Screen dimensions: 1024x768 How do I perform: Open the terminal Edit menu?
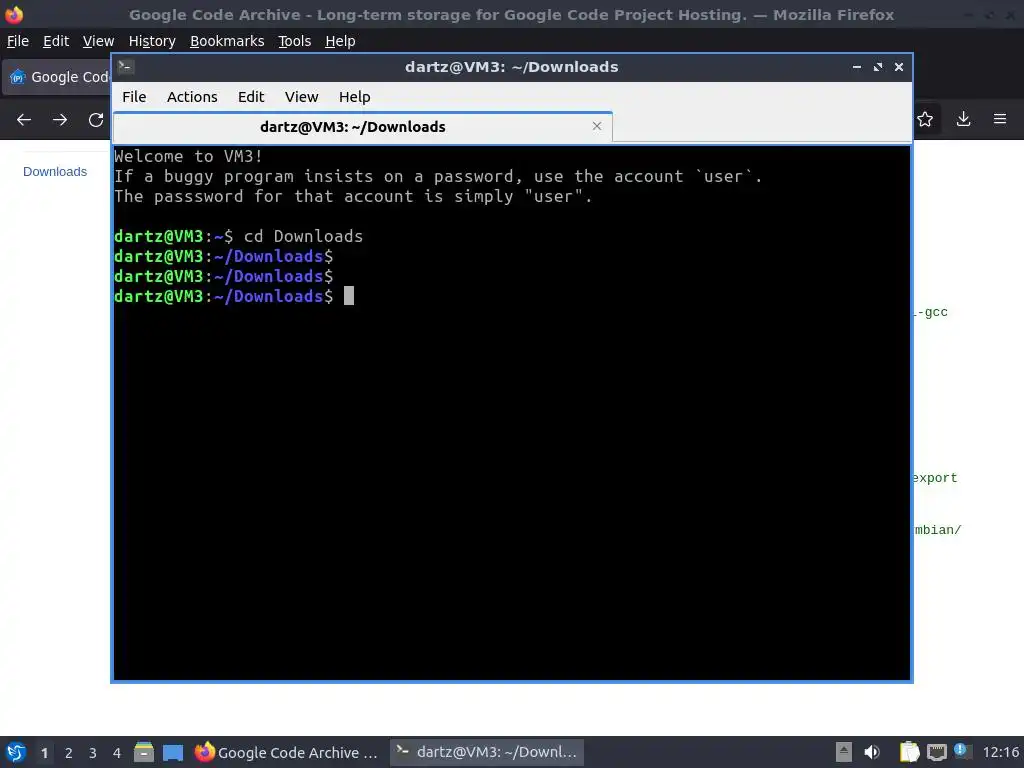pyautogui.click(x=251, y=97)
